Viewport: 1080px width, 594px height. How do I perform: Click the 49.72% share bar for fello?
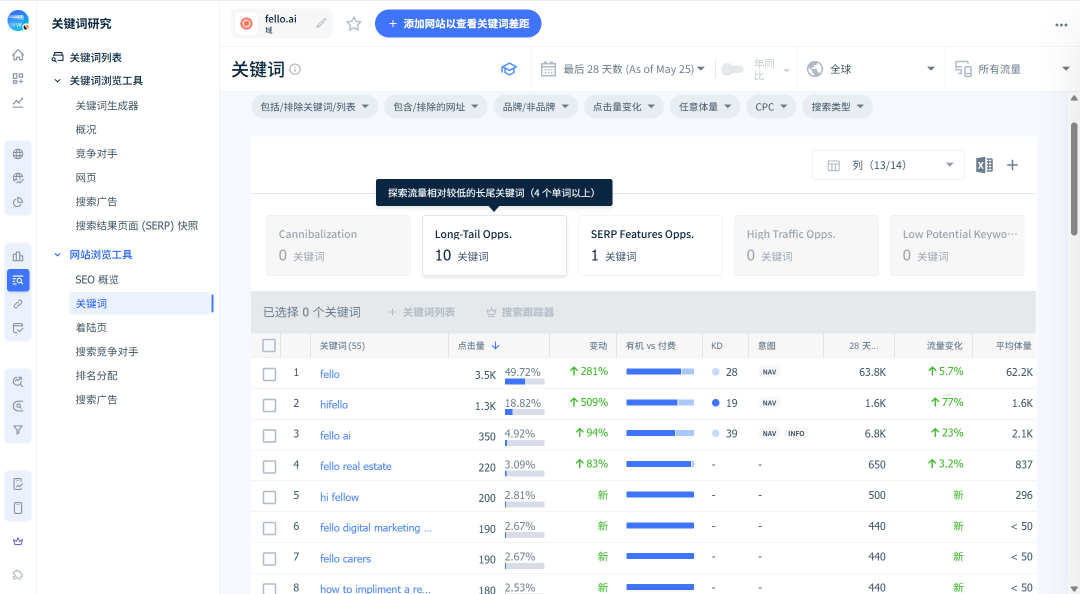(524, 381)
